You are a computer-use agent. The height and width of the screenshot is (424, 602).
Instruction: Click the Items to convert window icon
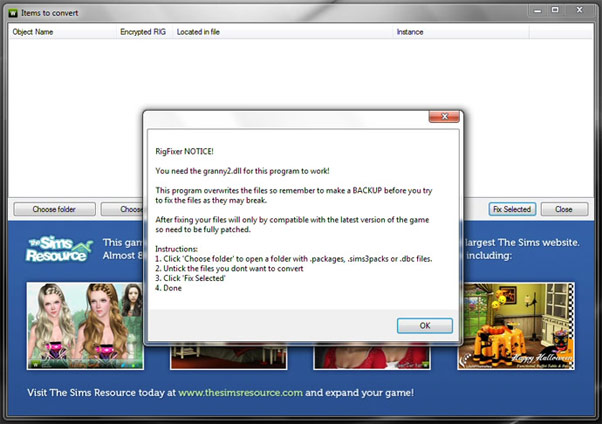(x=11, y=10)
